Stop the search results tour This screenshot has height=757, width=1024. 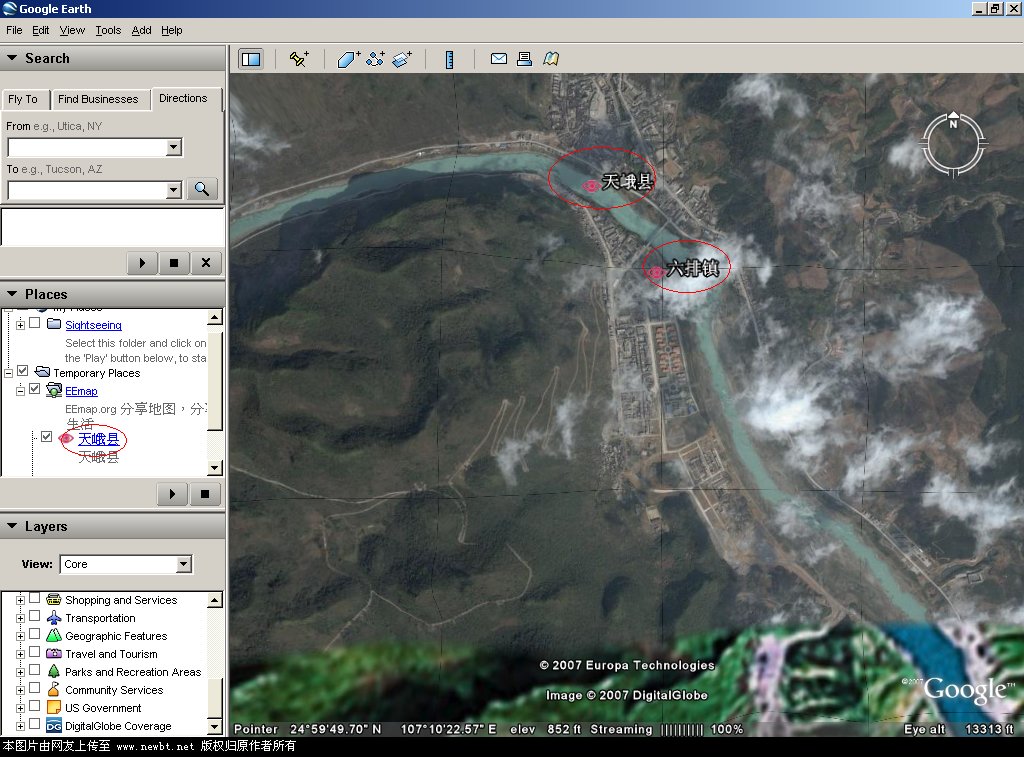(x=174, y=263)
